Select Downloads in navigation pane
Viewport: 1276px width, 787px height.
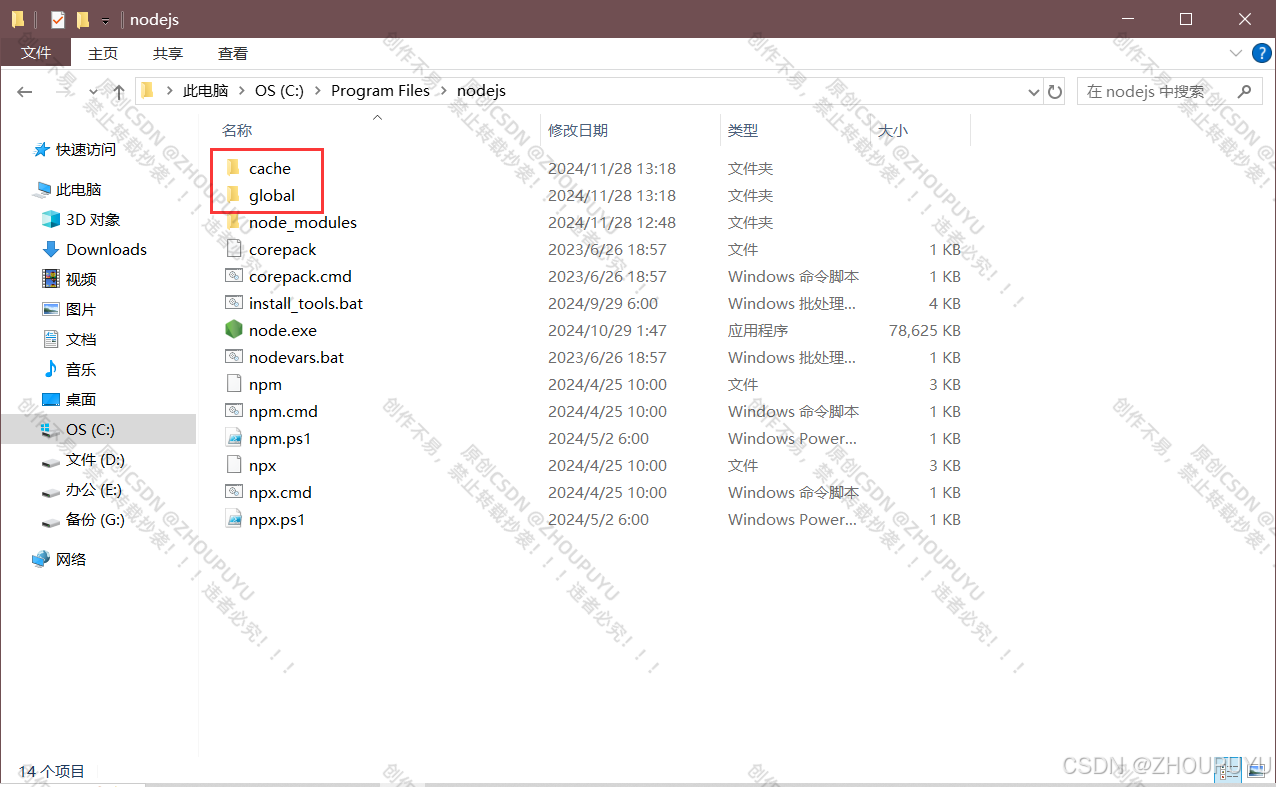pyautogui.click(x=106, y=249)
